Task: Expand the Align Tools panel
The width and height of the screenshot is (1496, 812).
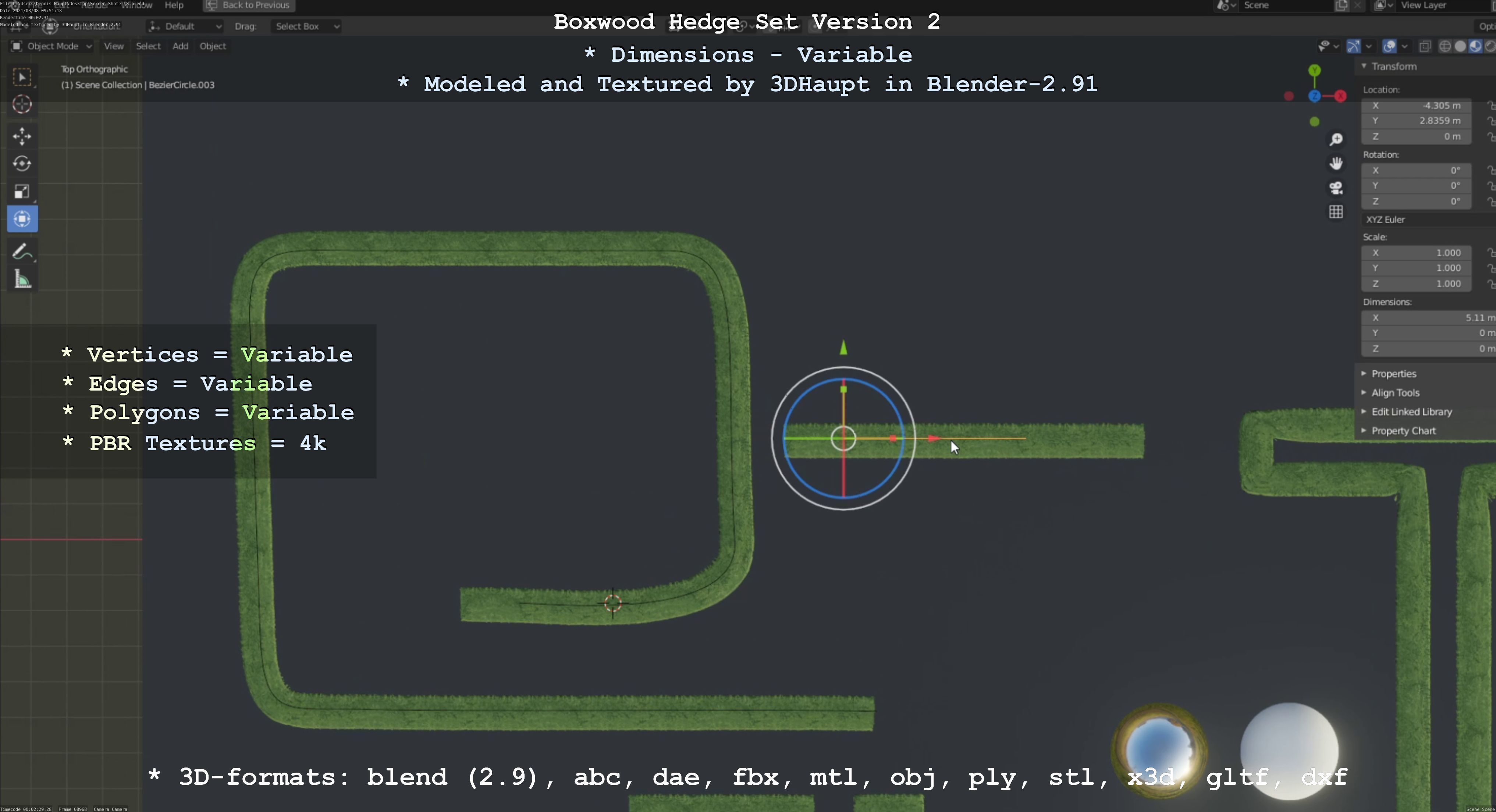Action: (1395, 393)
